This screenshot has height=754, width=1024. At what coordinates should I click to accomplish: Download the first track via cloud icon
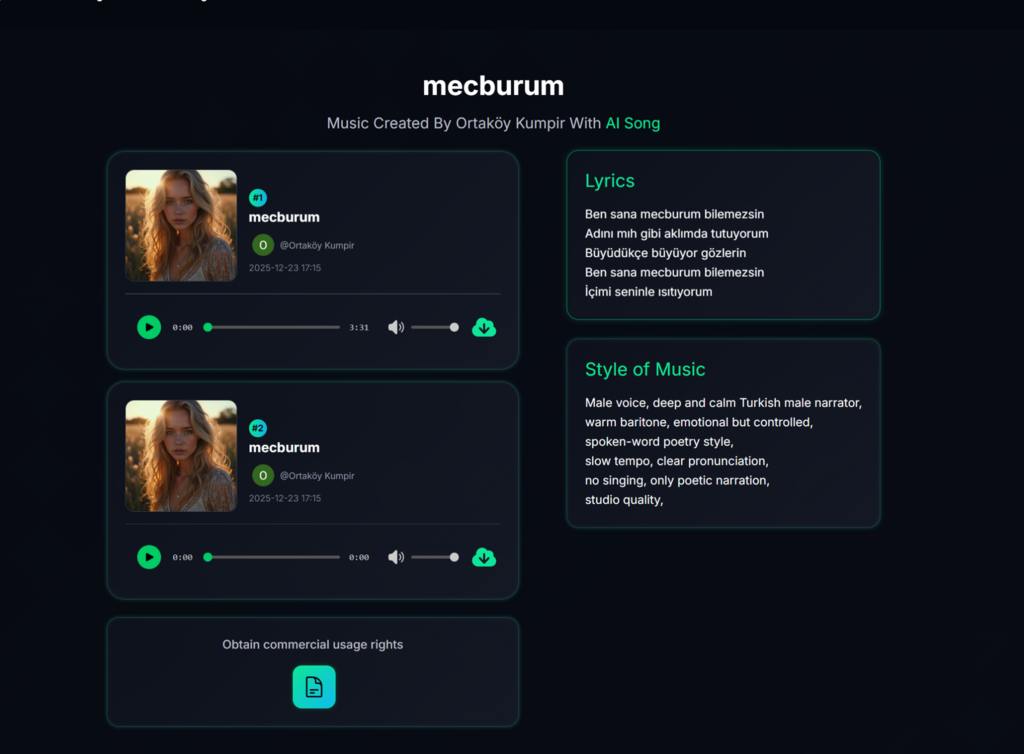(x=484, y=327)
